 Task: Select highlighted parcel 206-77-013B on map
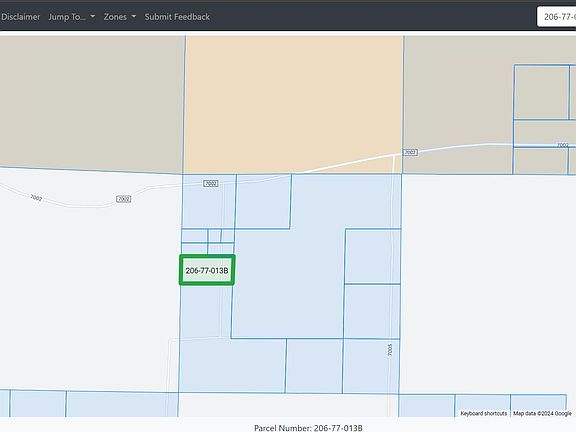click(x=207, y=270)
